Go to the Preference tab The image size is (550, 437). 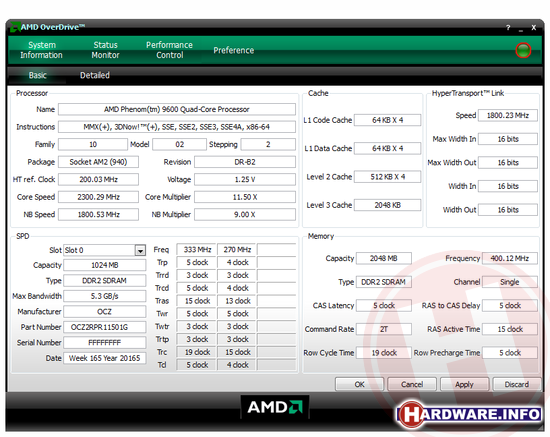(234, 51)
